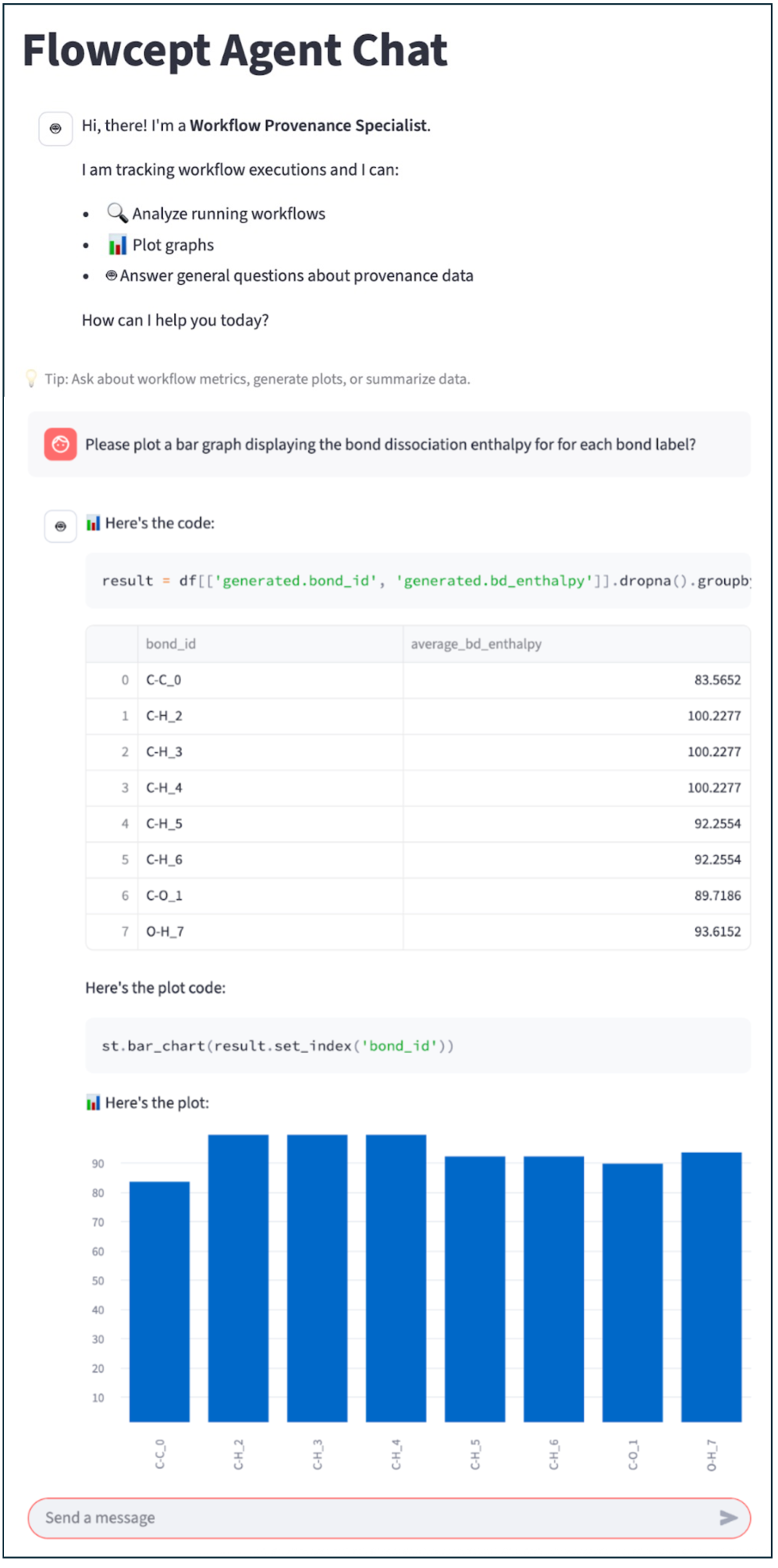Click the magnifying glass icon by Analyze running workflows
Viewport: 778px width, 1568px height.
coord(117,213)
